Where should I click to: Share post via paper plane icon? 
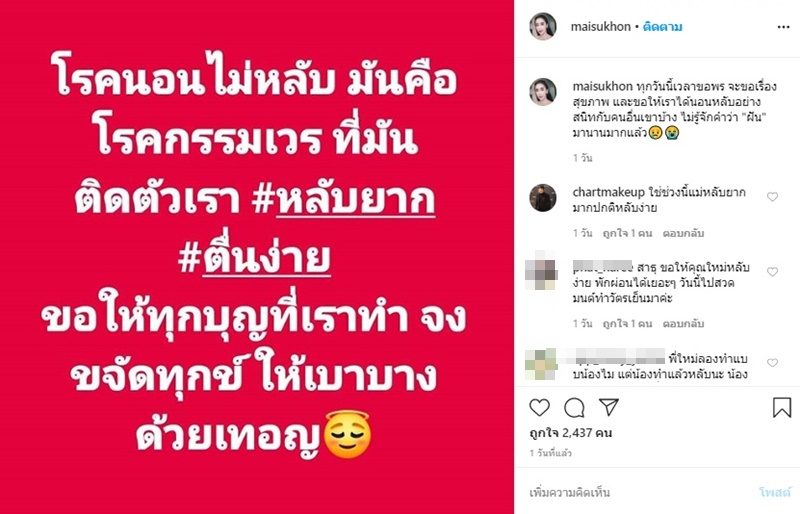point(609,407)
